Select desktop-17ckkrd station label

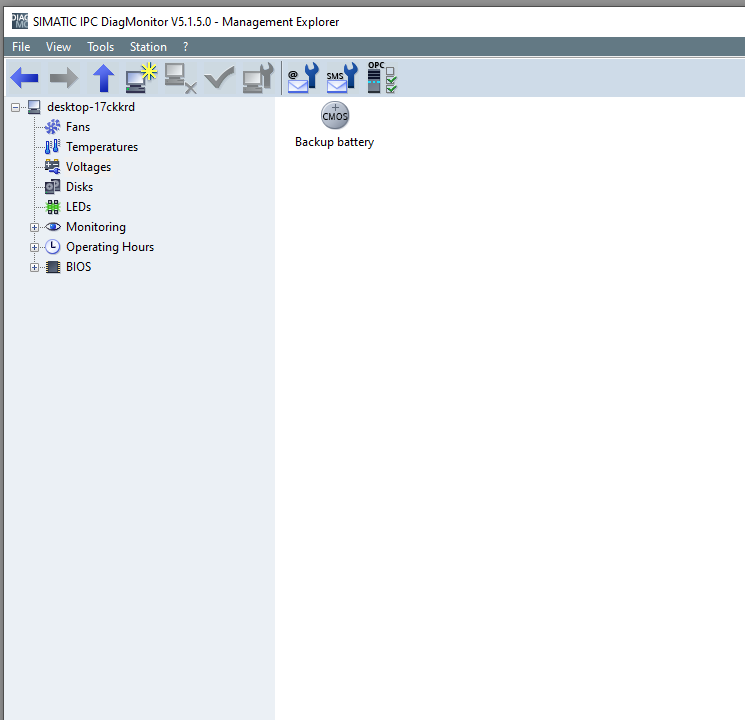point(91,107)
